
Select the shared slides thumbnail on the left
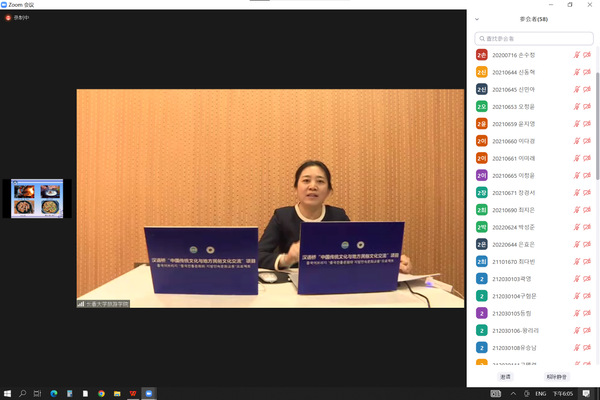pos(38,198)
